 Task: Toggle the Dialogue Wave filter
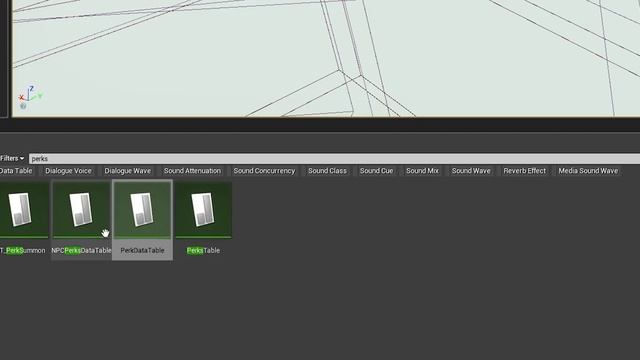pyautogui.click(x=127, y=171)
